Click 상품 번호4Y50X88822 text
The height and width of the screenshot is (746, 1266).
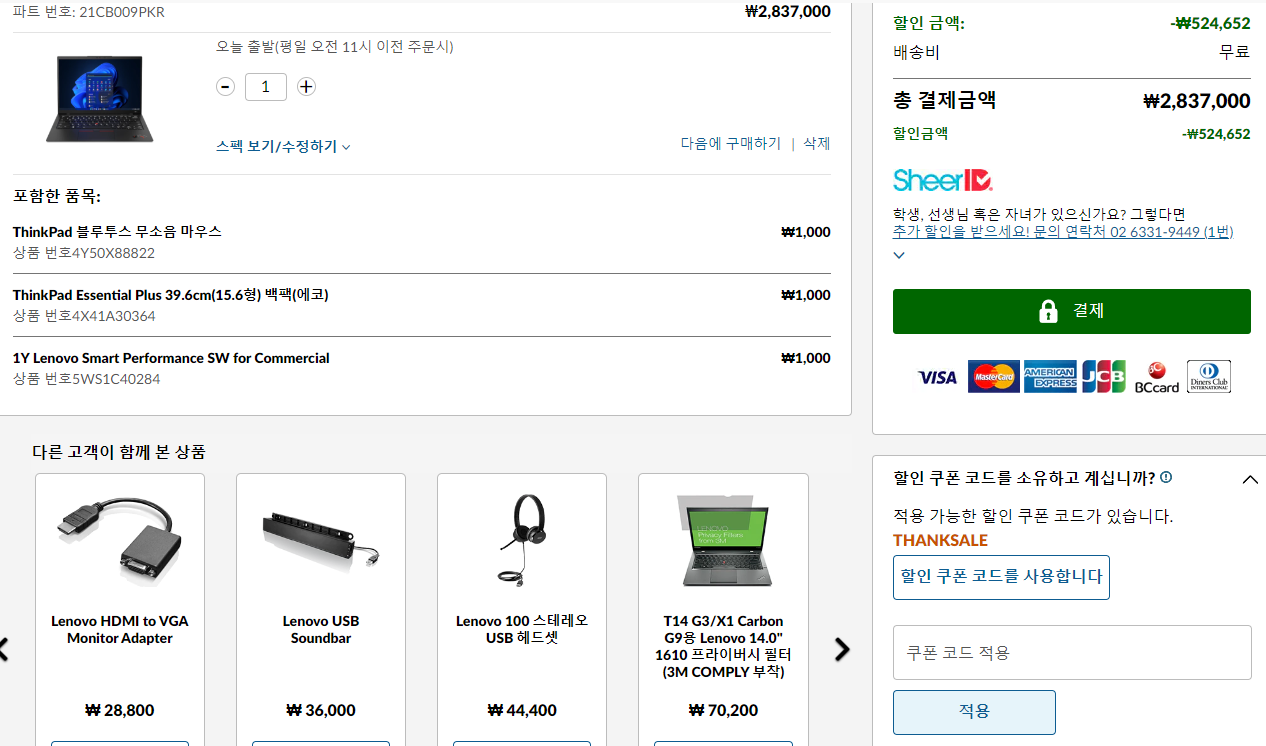[x=84, y=253]
